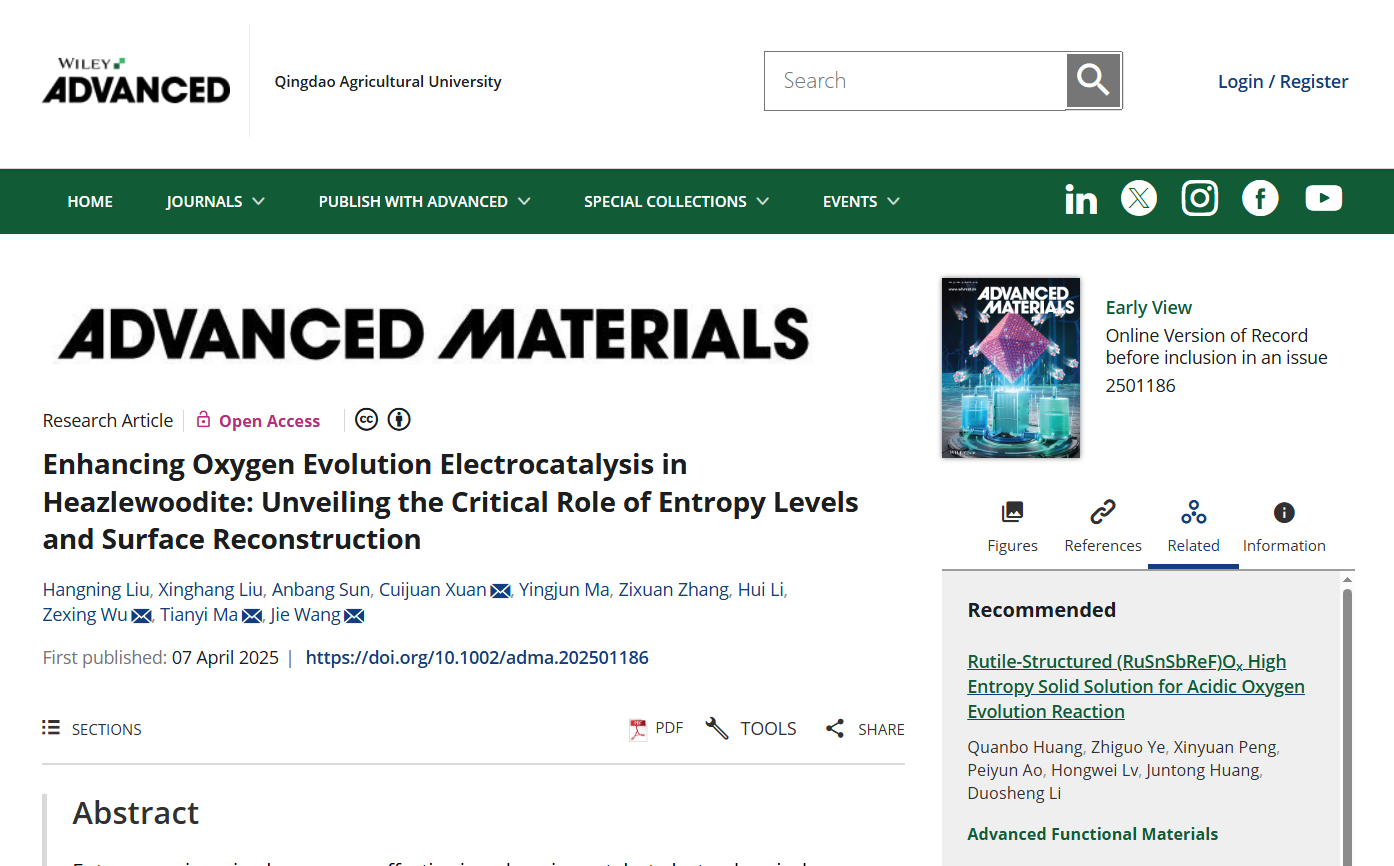Open the LinkedIn social icon
The width and height of the screenshot is (1394, 866).
[1080, 199]
